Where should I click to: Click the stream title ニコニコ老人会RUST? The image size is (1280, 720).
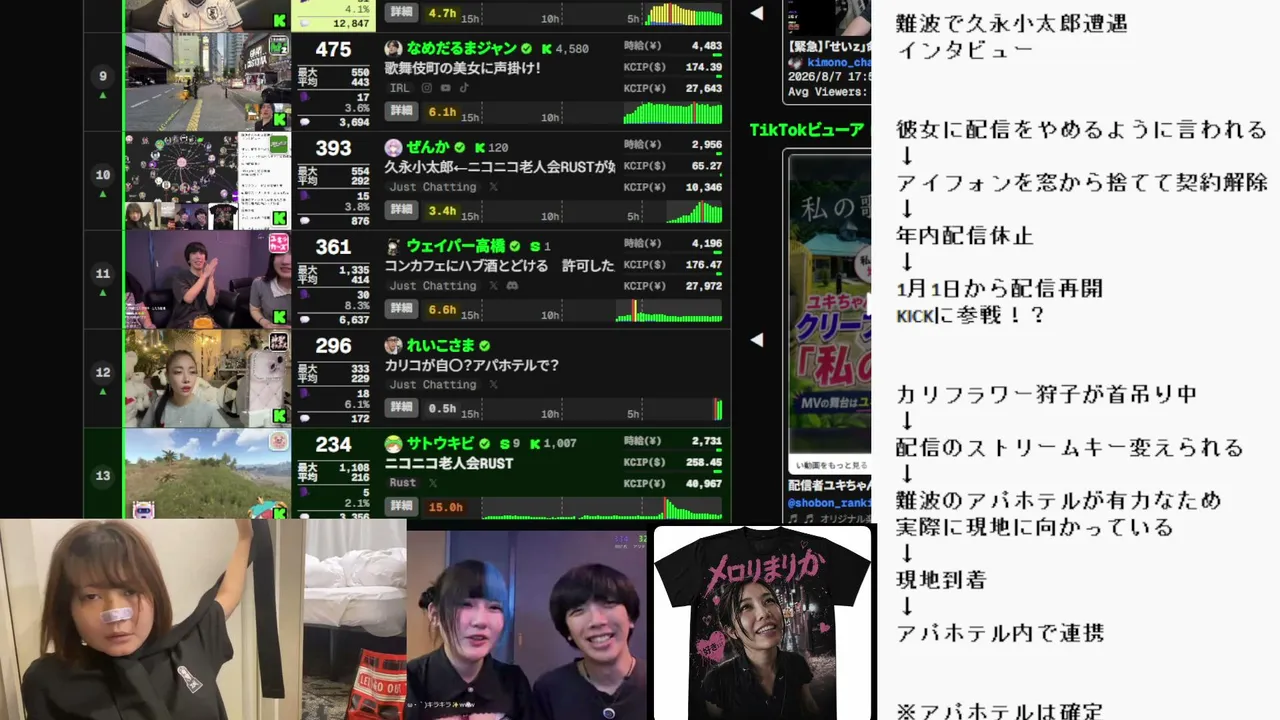449,464
